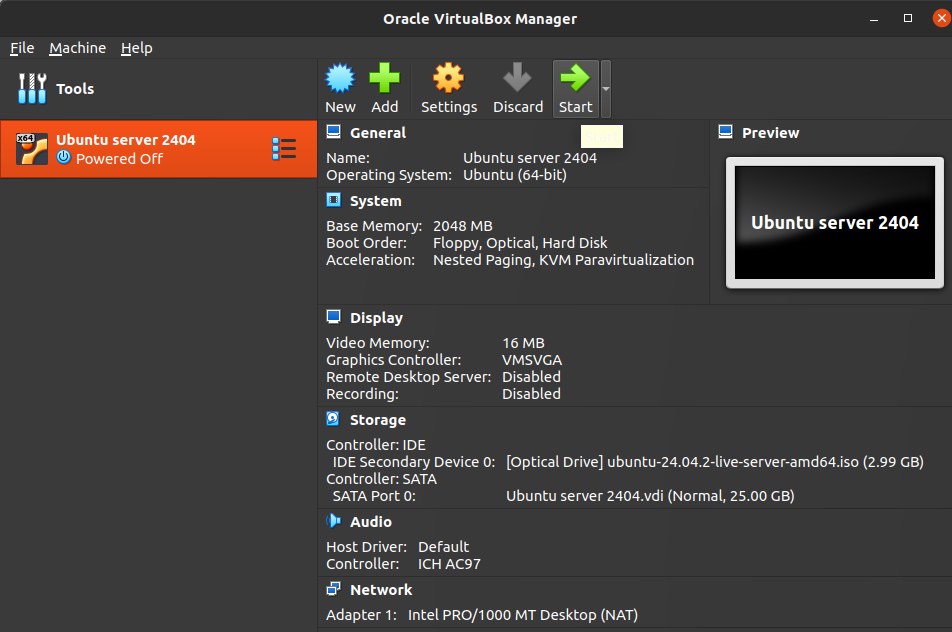The width and height of the screenshot is (952, 632).
Task: Open the File menu
Action: [x=22, y=48]
